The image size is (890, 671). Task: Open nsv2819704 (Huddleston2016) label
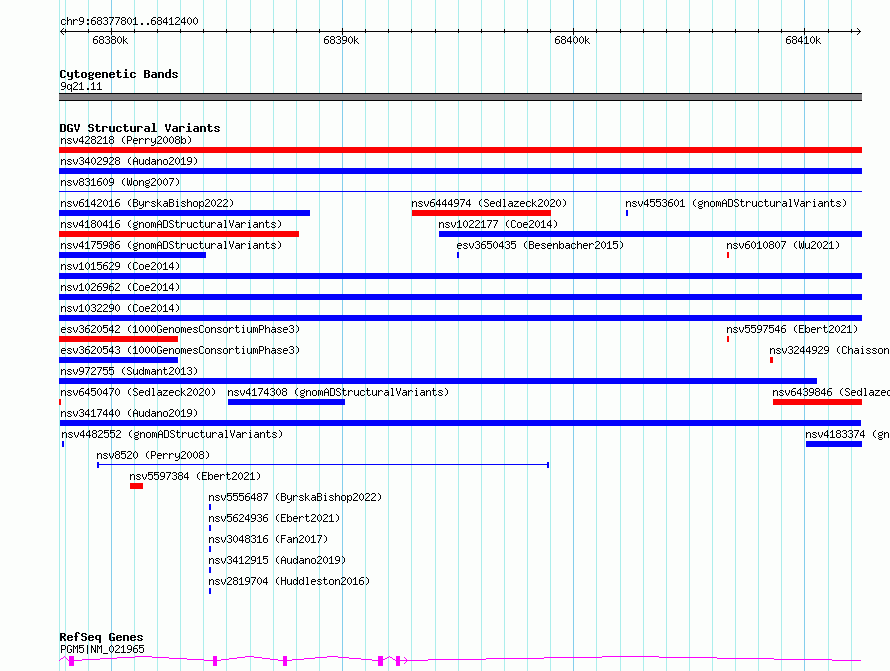coord(289,581)
